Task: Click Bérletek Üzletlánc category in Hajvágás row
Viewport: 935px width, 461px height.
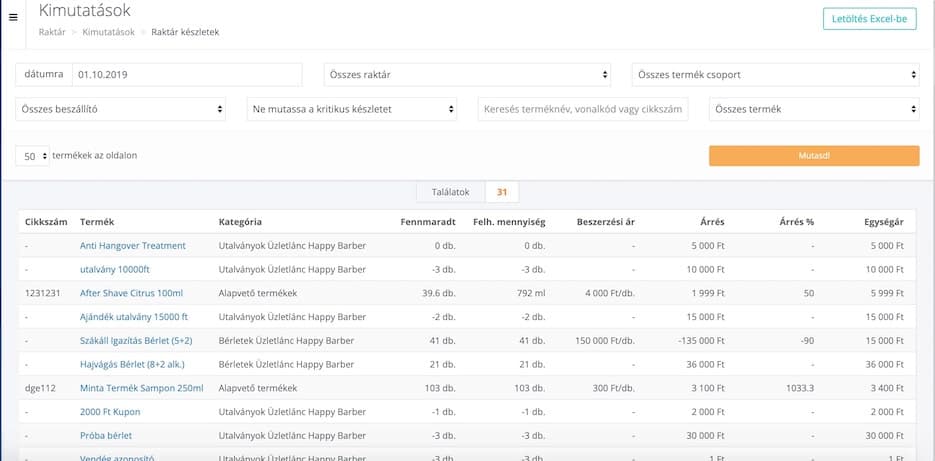Action: [x=286, y=364]
